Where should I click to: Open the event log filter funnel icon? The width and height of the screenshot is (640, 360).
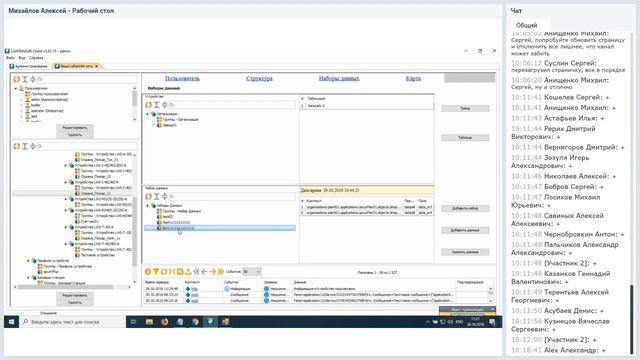tap(156, 271)
